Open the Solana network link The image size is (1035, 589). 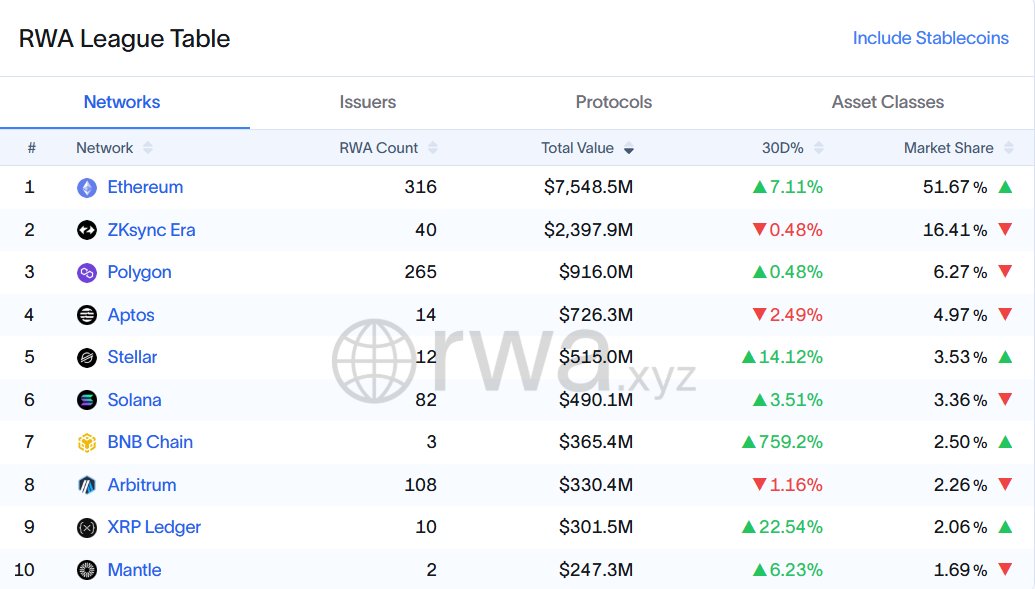coord(134,399)
